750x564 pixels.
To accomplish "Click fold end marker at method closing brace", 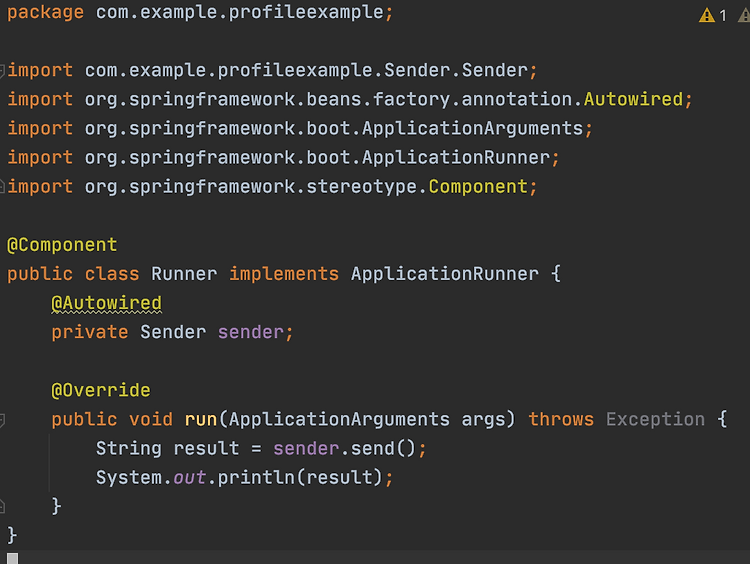I will pos(2,506).
